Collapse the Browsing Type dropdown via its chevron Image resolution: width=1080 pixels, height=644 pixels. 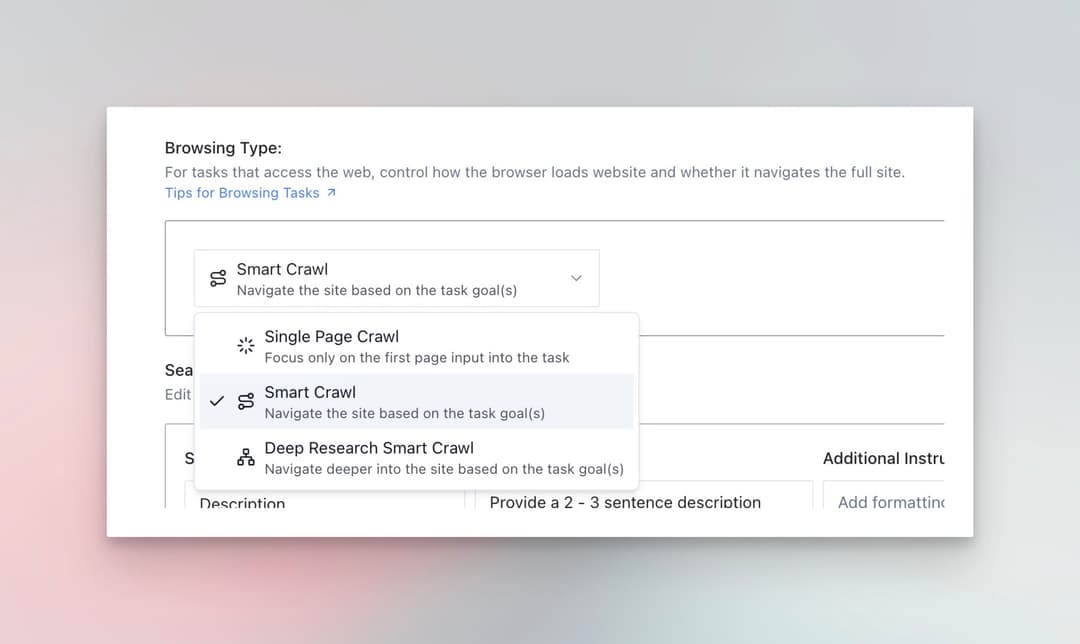[x=576, y=278]
